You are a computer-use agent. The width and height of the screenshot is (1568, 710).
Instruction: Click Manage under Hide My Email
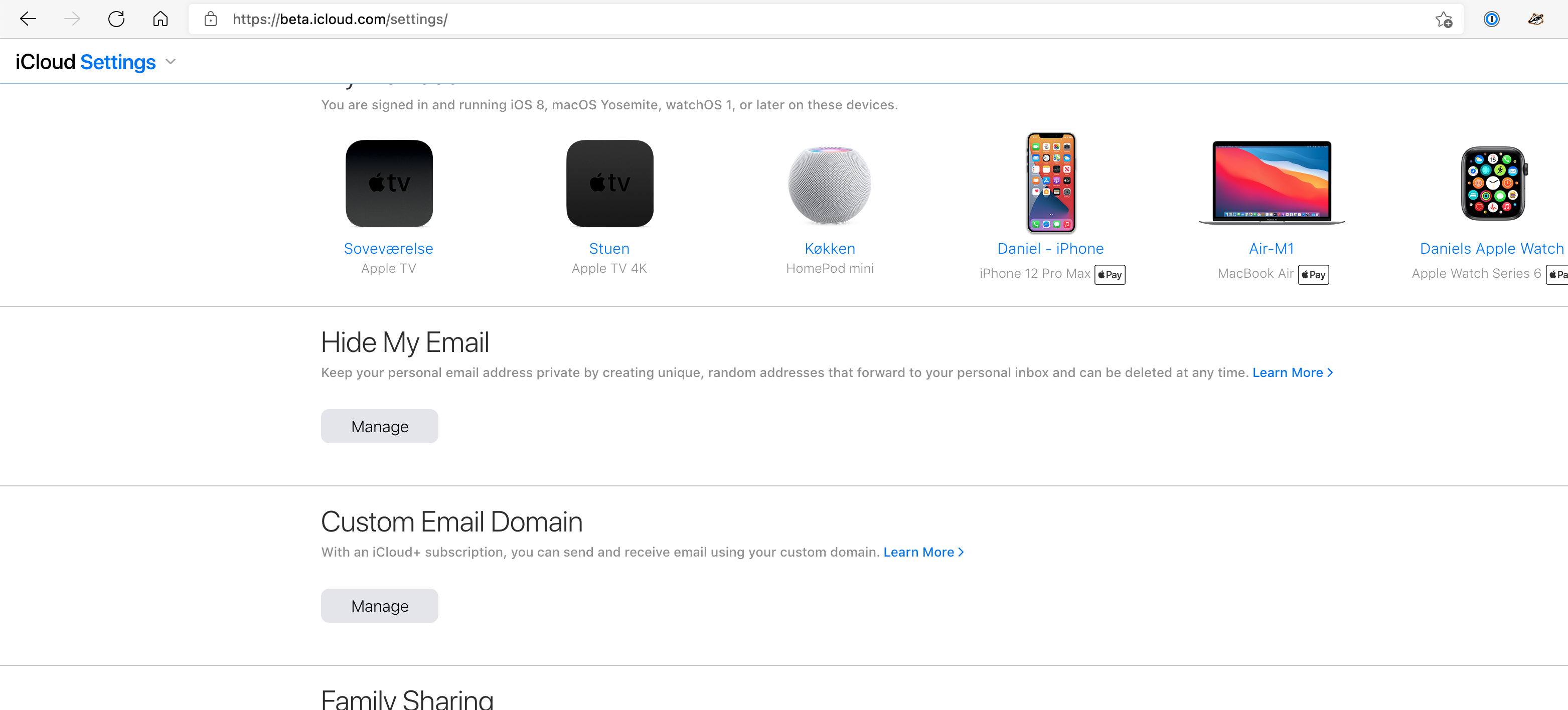click(379, 426)
